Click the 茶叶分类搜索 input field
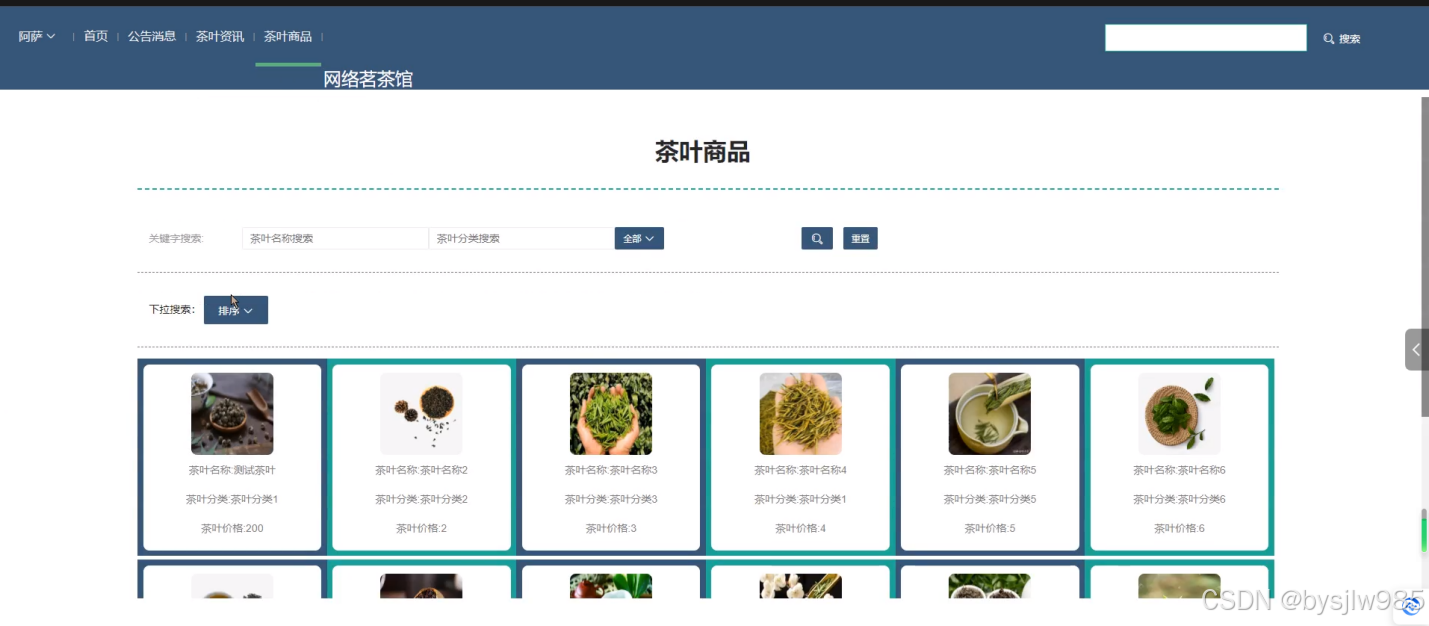 (x=521, y=239)
